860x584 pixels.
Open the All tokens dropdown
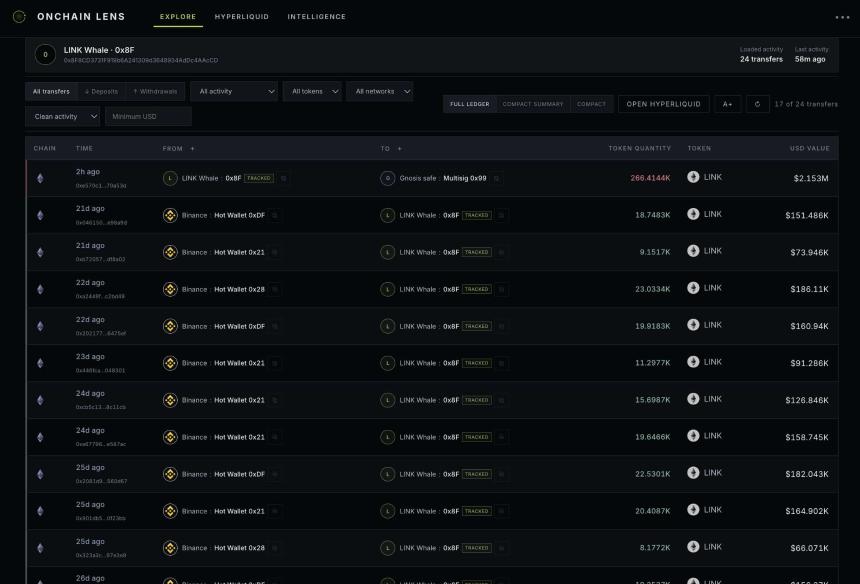[x=313, y=92]
